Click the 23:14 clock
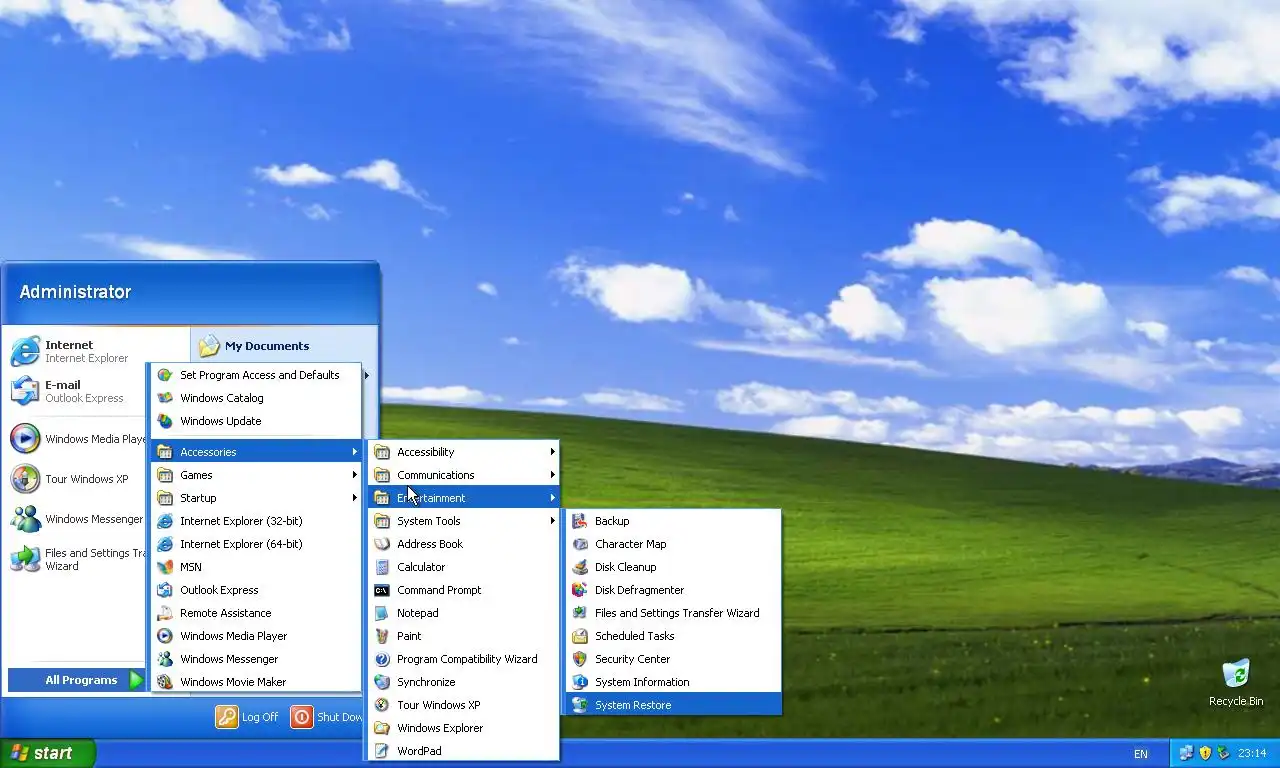1280x768 pixels. tap(1252, 753)
